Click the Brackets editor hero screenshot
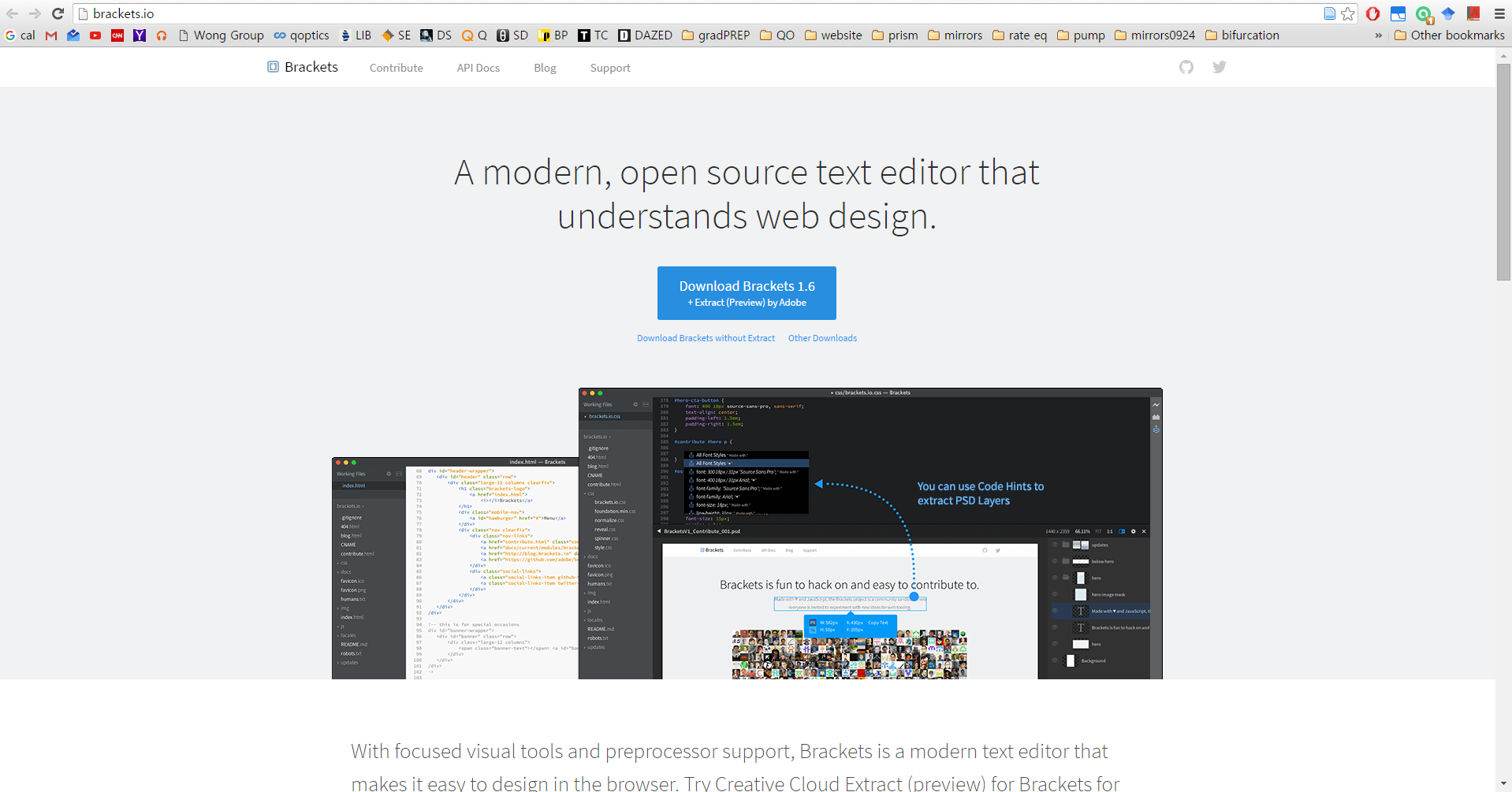 tap(747, 534)
